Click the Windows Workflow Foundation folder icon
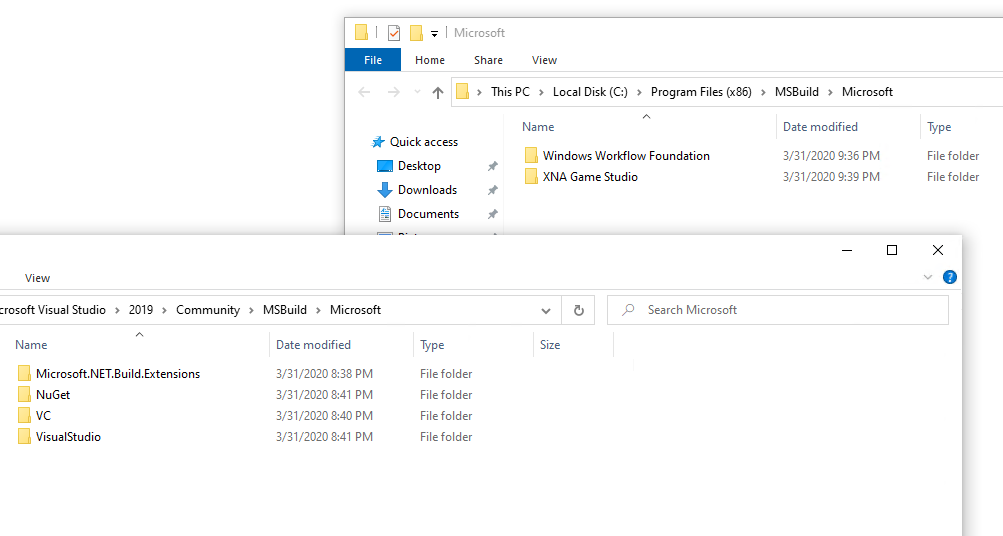Viewport: 1003px width, 536px height. pyautogui.click(x=531, y=155)
